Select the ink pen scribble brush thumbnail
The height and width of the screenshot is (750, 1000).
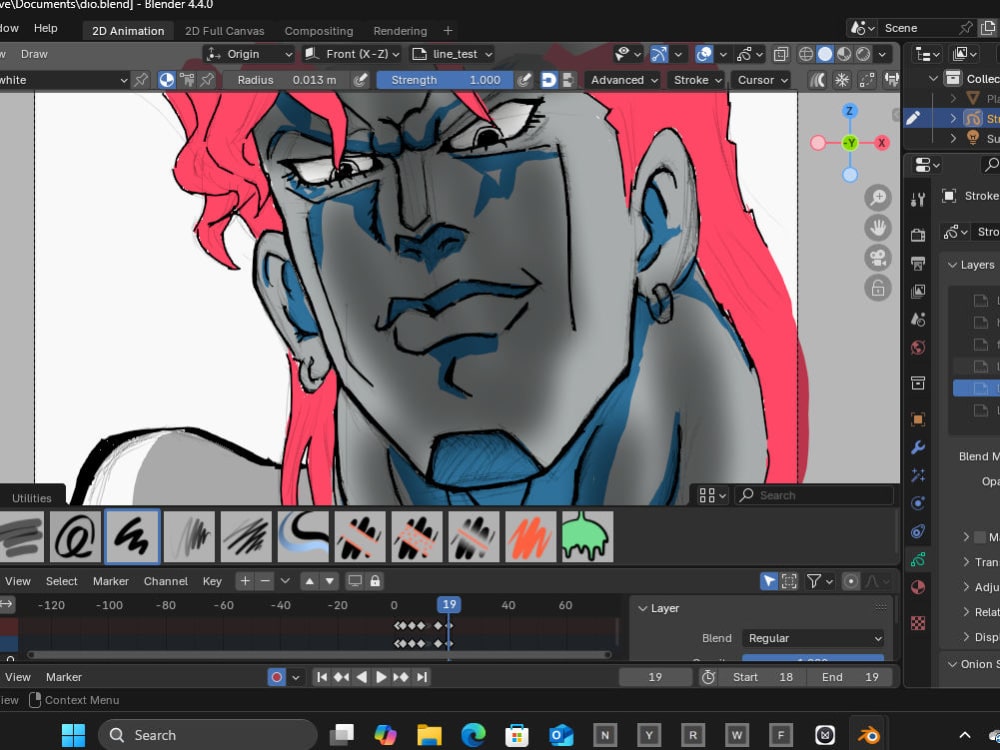tap(132, 536)
